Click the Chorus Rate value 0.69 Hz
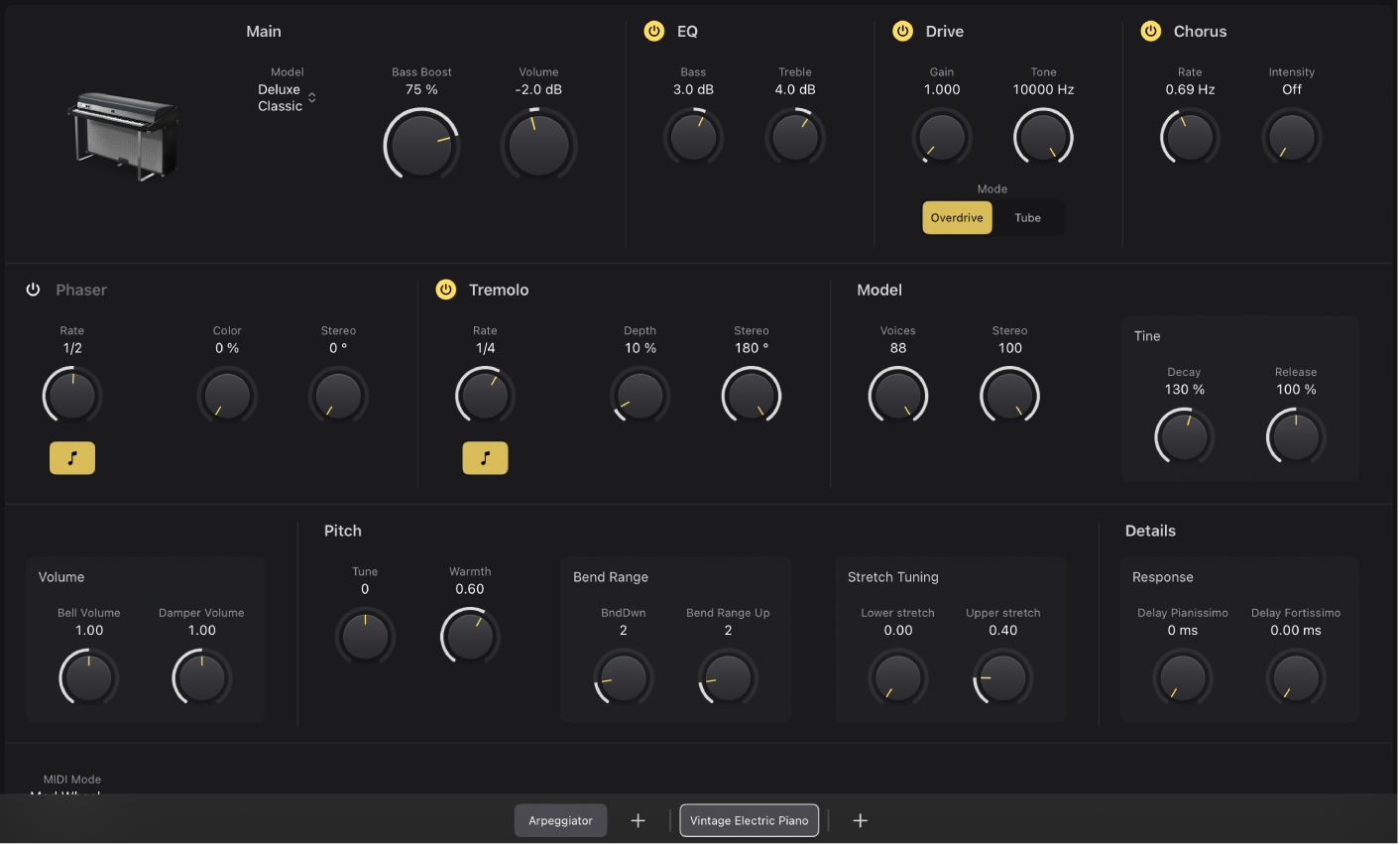This screenshot has height=845, width=1400. click(1190, 89)
